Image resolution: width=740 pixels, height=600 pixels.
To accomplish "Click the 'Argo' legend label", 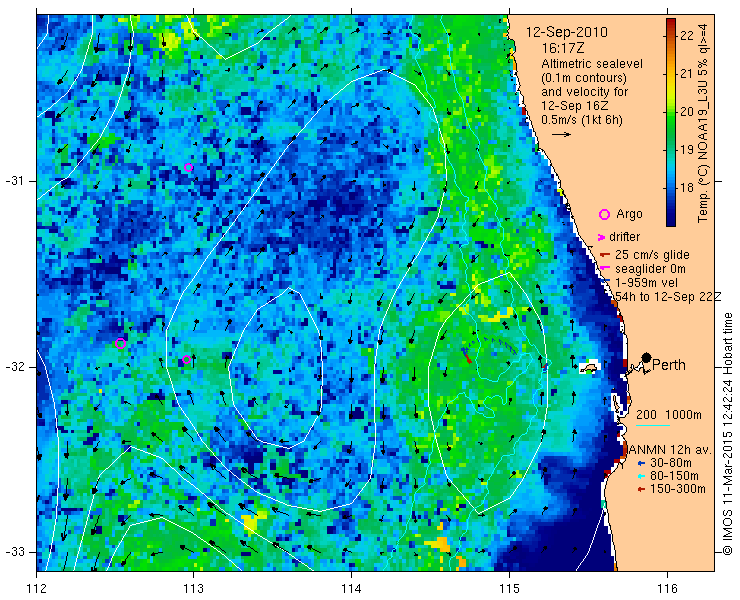I will pos(629,214).
